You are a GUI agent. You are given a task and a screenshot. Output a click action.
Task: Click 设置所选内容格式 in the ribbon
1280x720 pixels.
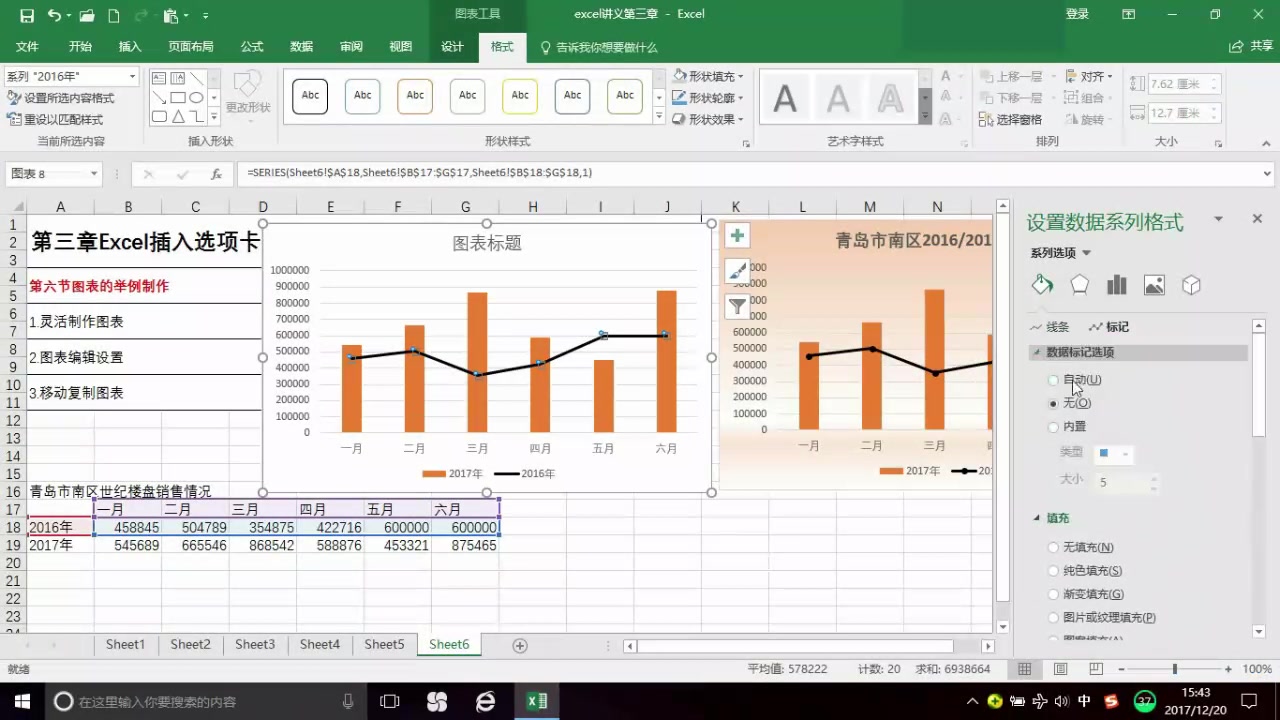coord(60,98)
